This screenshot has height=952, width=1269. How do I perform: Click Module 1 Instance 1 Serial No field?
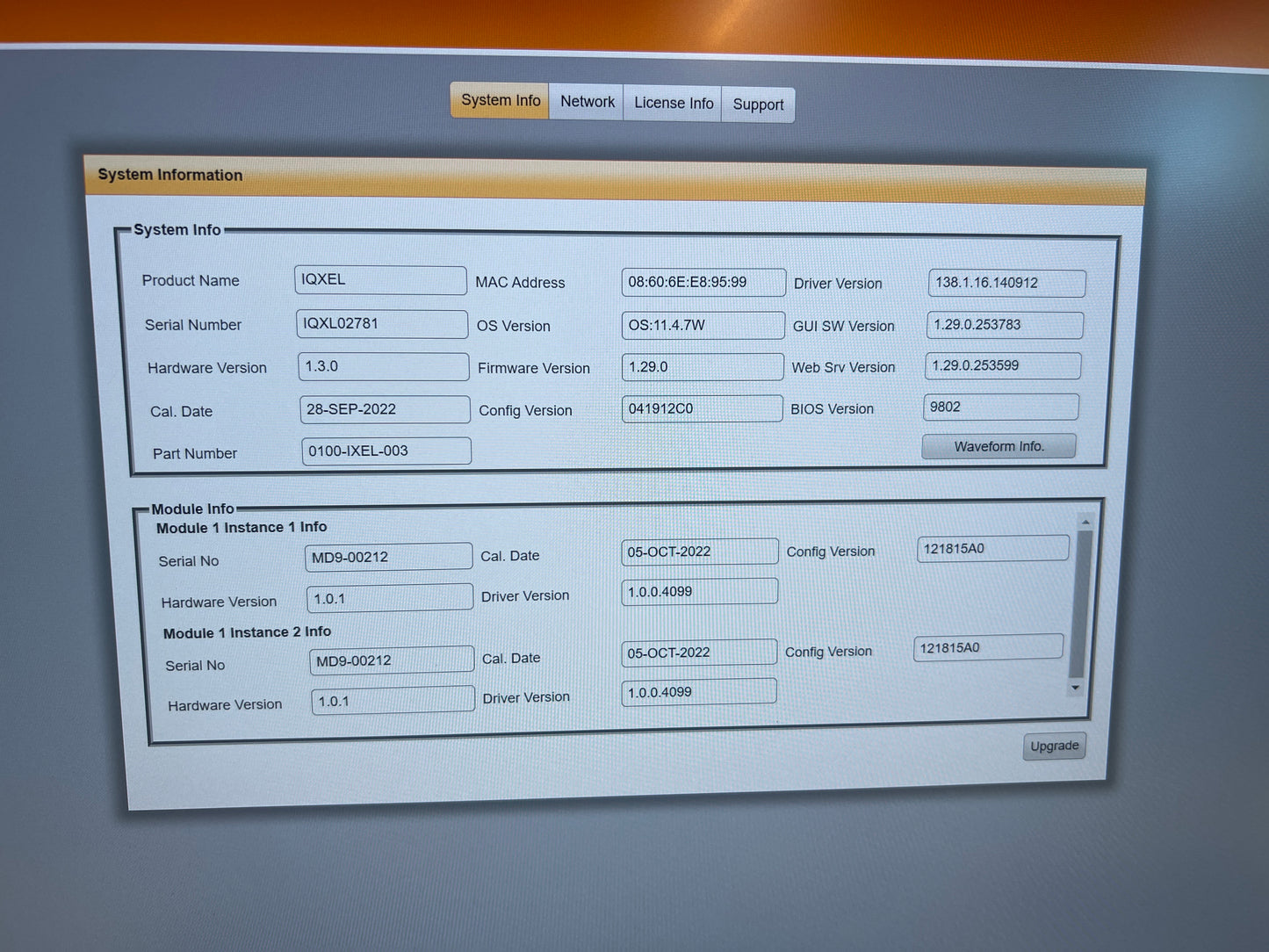coord(388,557)
